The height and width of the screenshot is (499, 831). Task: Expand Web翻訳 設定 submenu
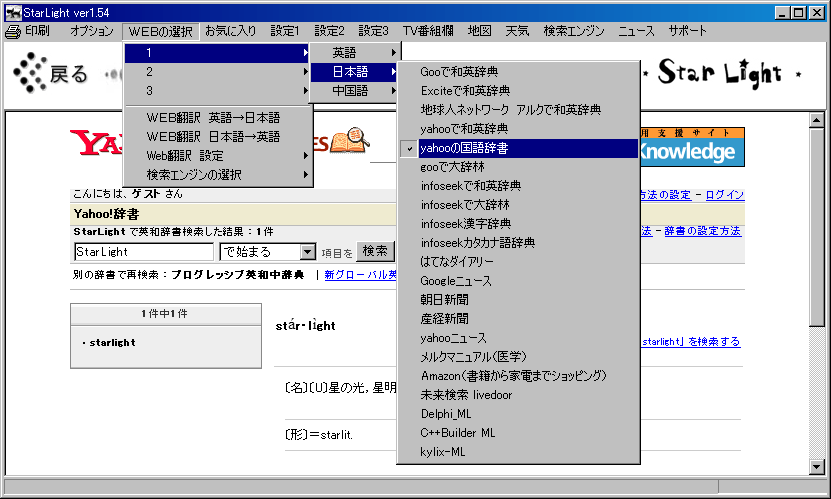tap(217, 156)
